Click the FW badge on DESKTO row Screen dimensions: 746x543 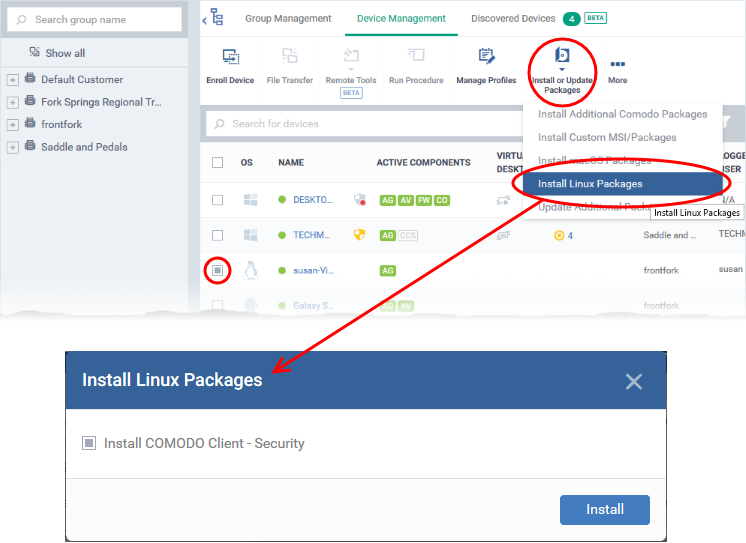click(423, 200)
